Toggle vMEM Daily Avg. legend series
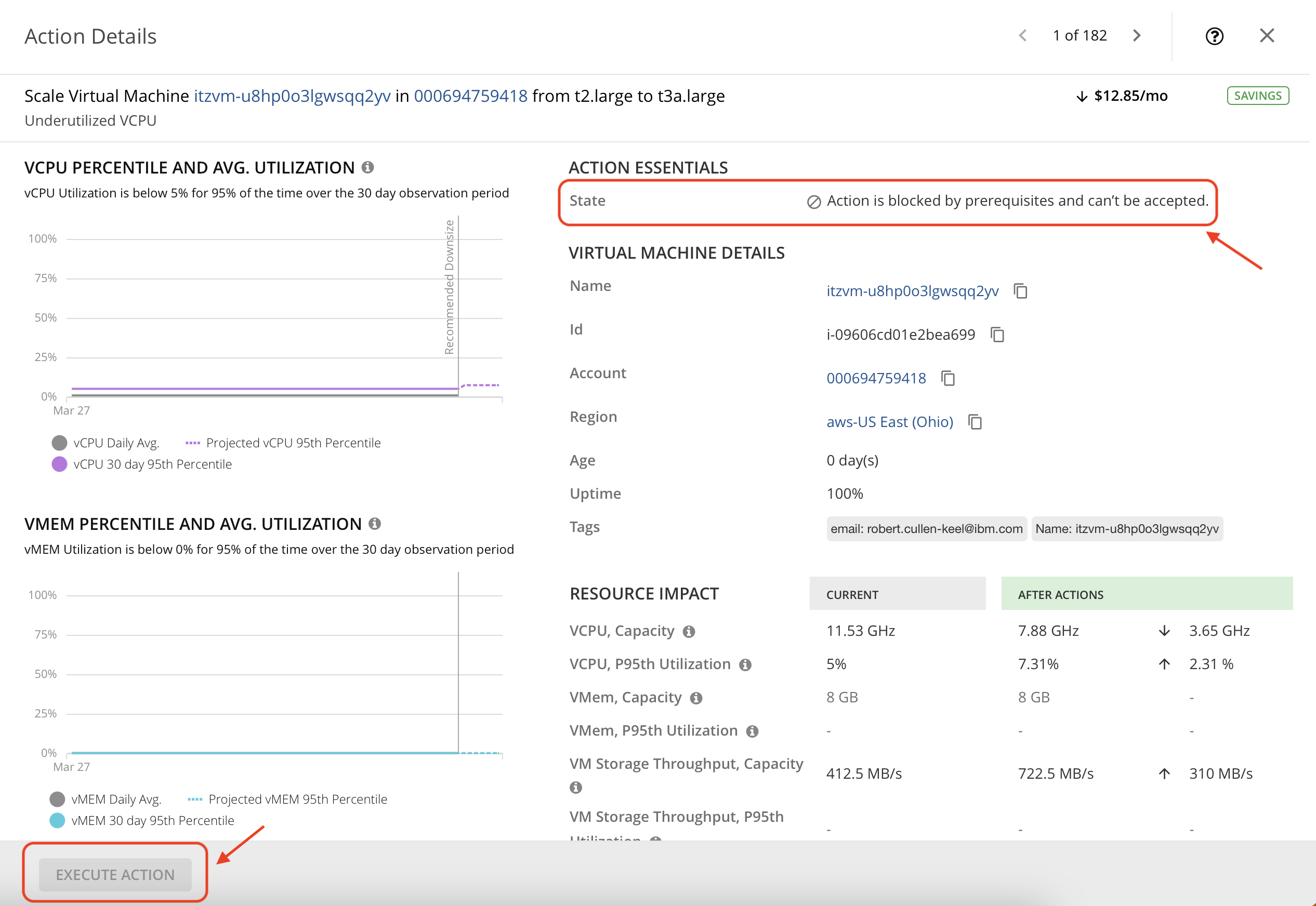The height and width of the screenshot is (906, 1316). click(106, 800)
